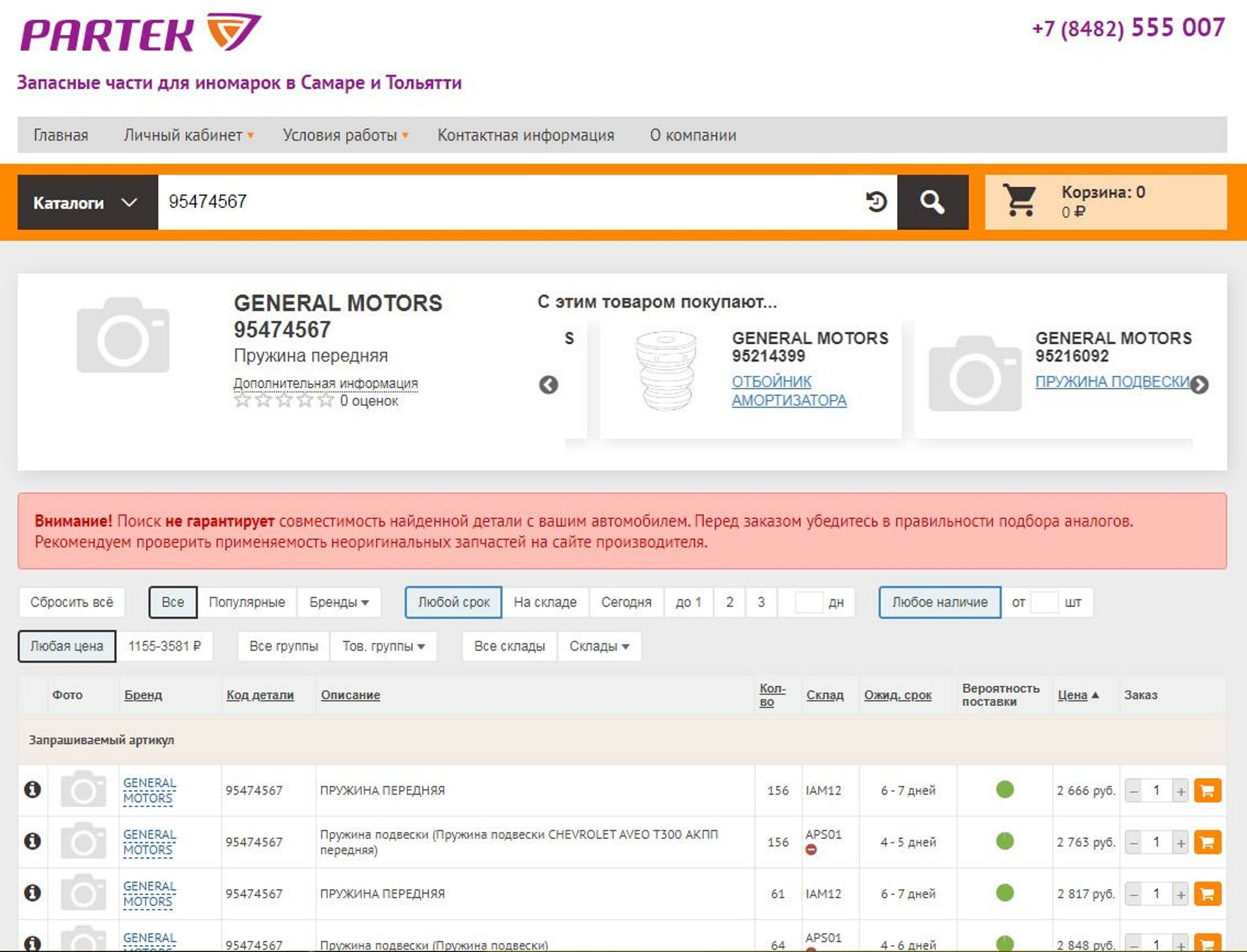Open 'Дополнительная информация' link

[x=325, y=383]
